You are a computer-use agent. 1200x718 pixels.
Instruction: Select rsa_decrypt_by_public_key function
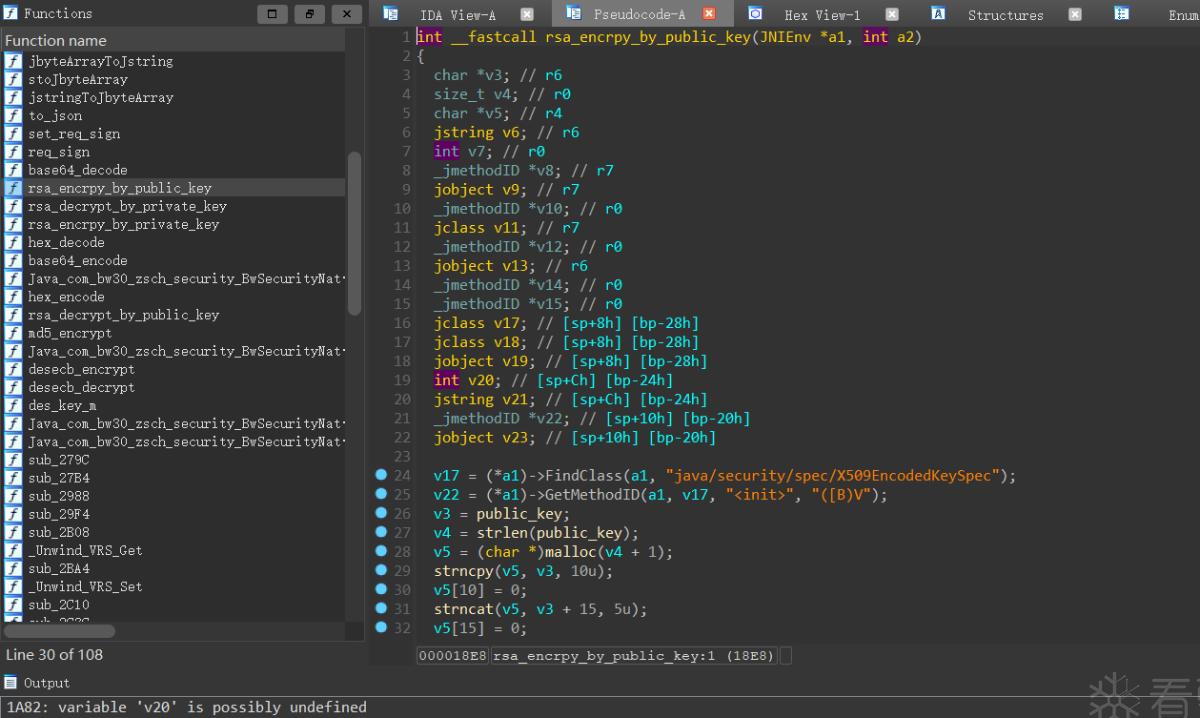coord(123,315)
